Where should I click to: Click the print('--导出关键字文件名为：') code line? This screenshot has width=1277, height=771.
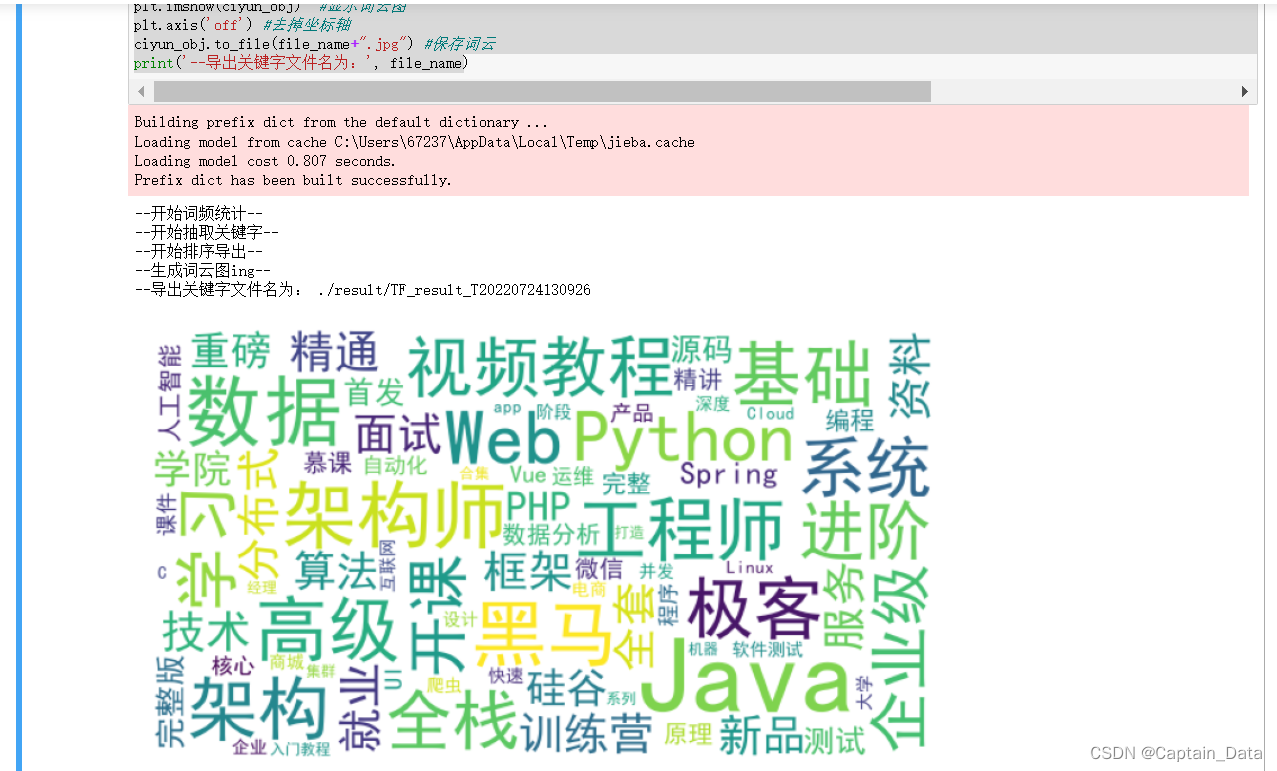pyautogui.click(x=300, y=63)
